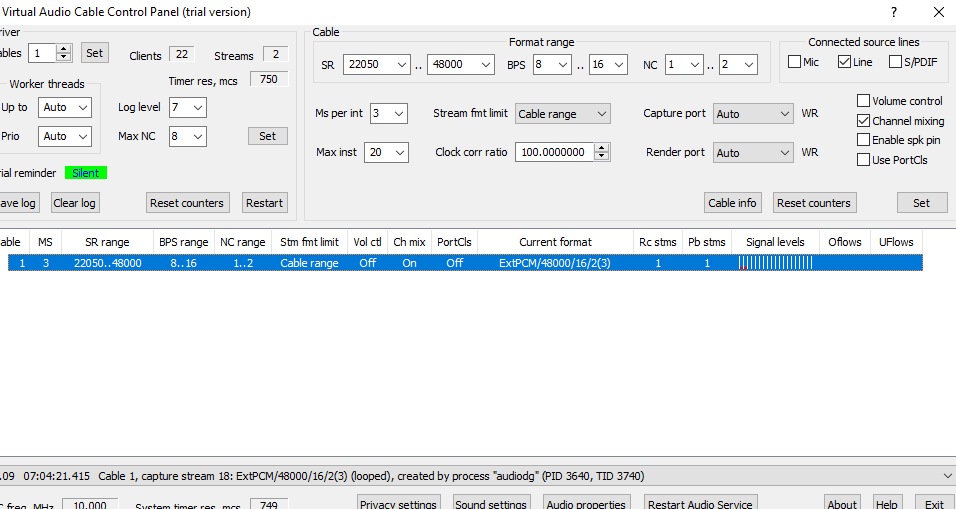
Task: Open the Log level dropdown
Action: coord(188,107)
